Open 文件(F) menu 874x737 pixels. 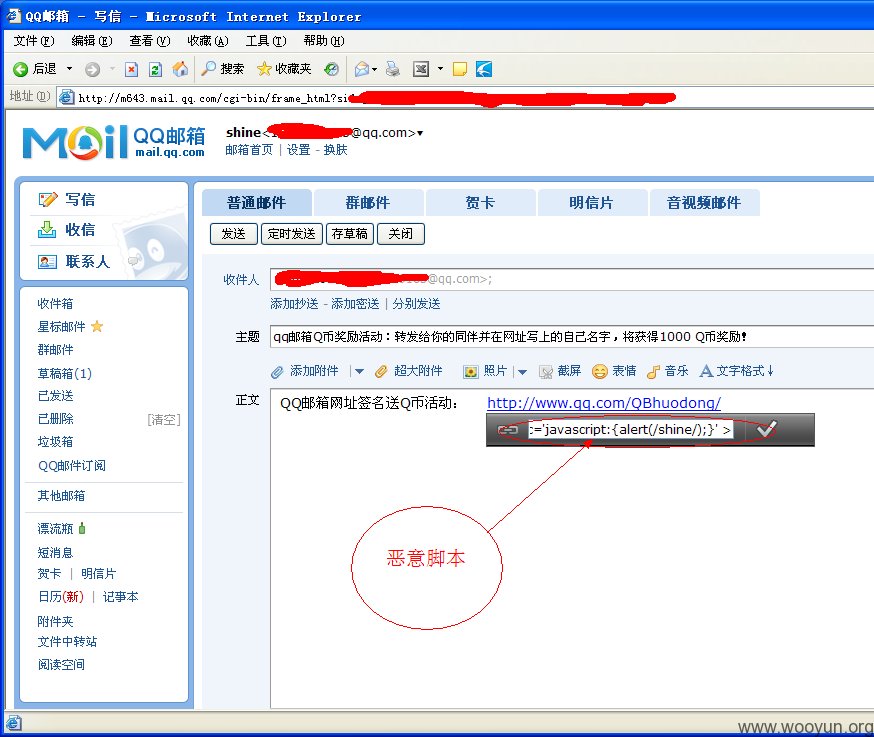tap(33, 41)
